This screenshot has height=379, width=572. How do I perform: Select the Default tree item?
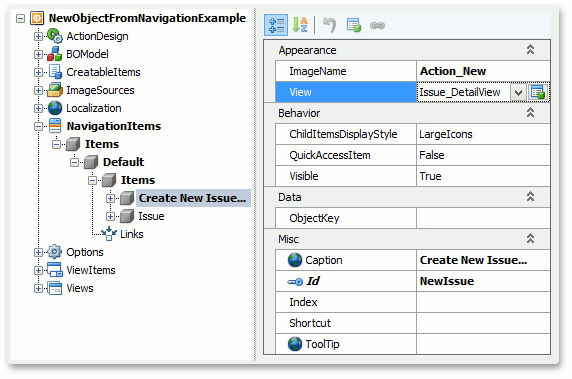pyautogui.click(x=123, y=162)
